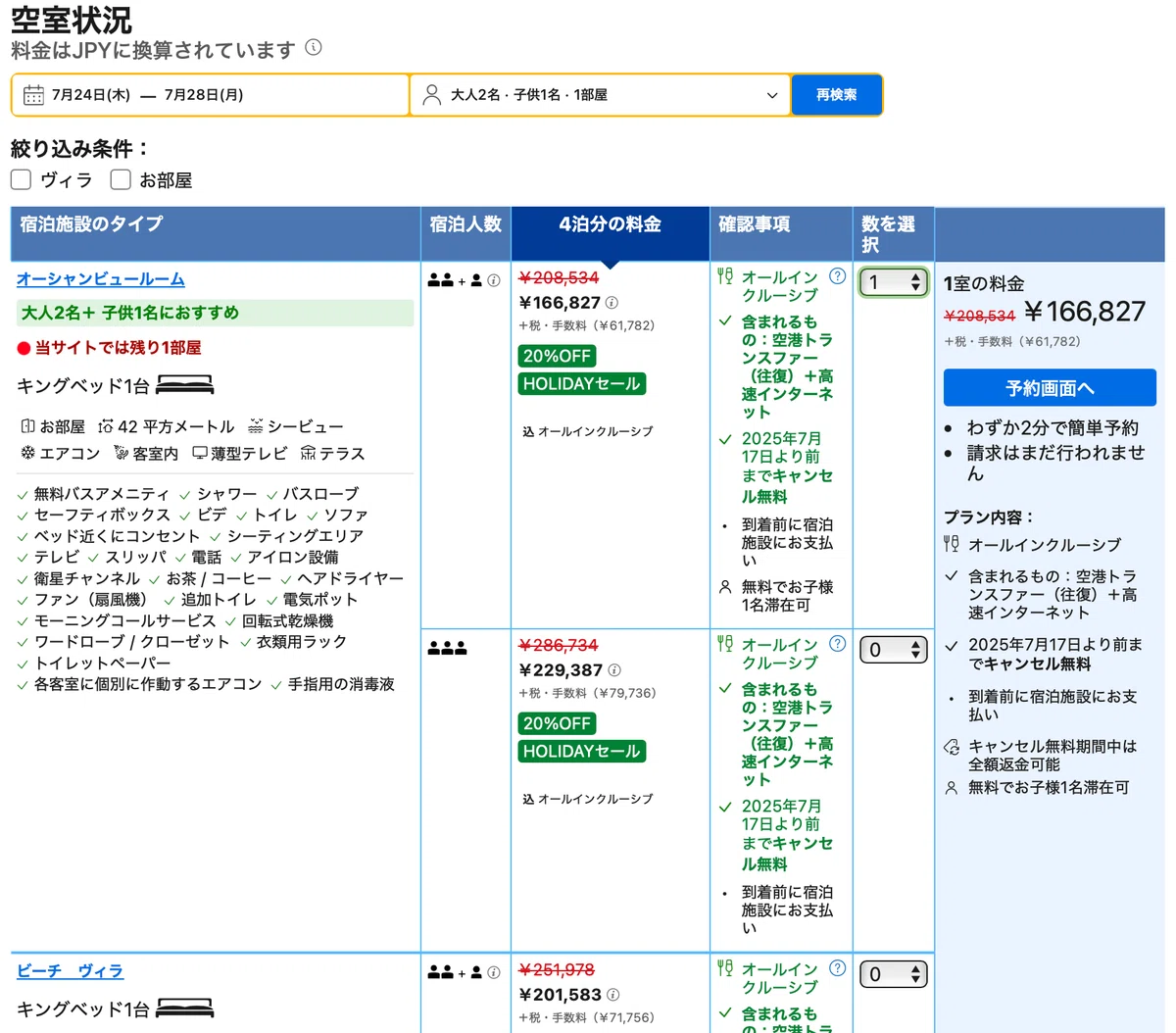Click the refund icon beside キャンセル無料期間中は全額返金可能
The width and height of the screenshot is (1176, 1033).
pyautogui.click(x=951, y=747)
